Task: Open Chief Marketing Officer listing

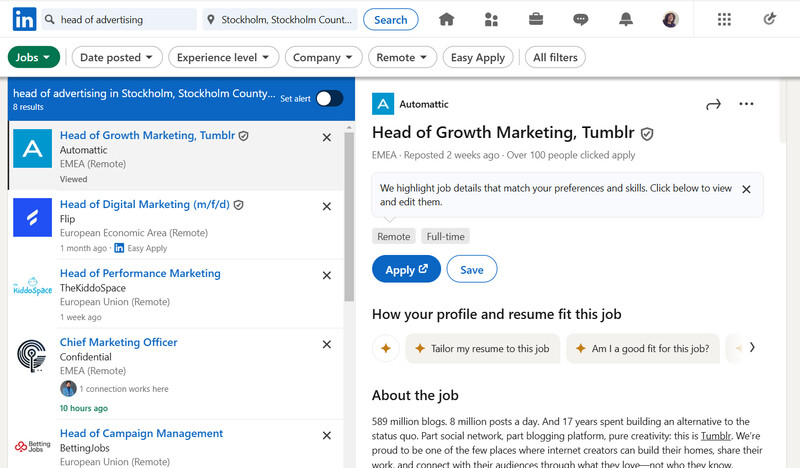Action: pyautogui.click(x=118, y=342)
